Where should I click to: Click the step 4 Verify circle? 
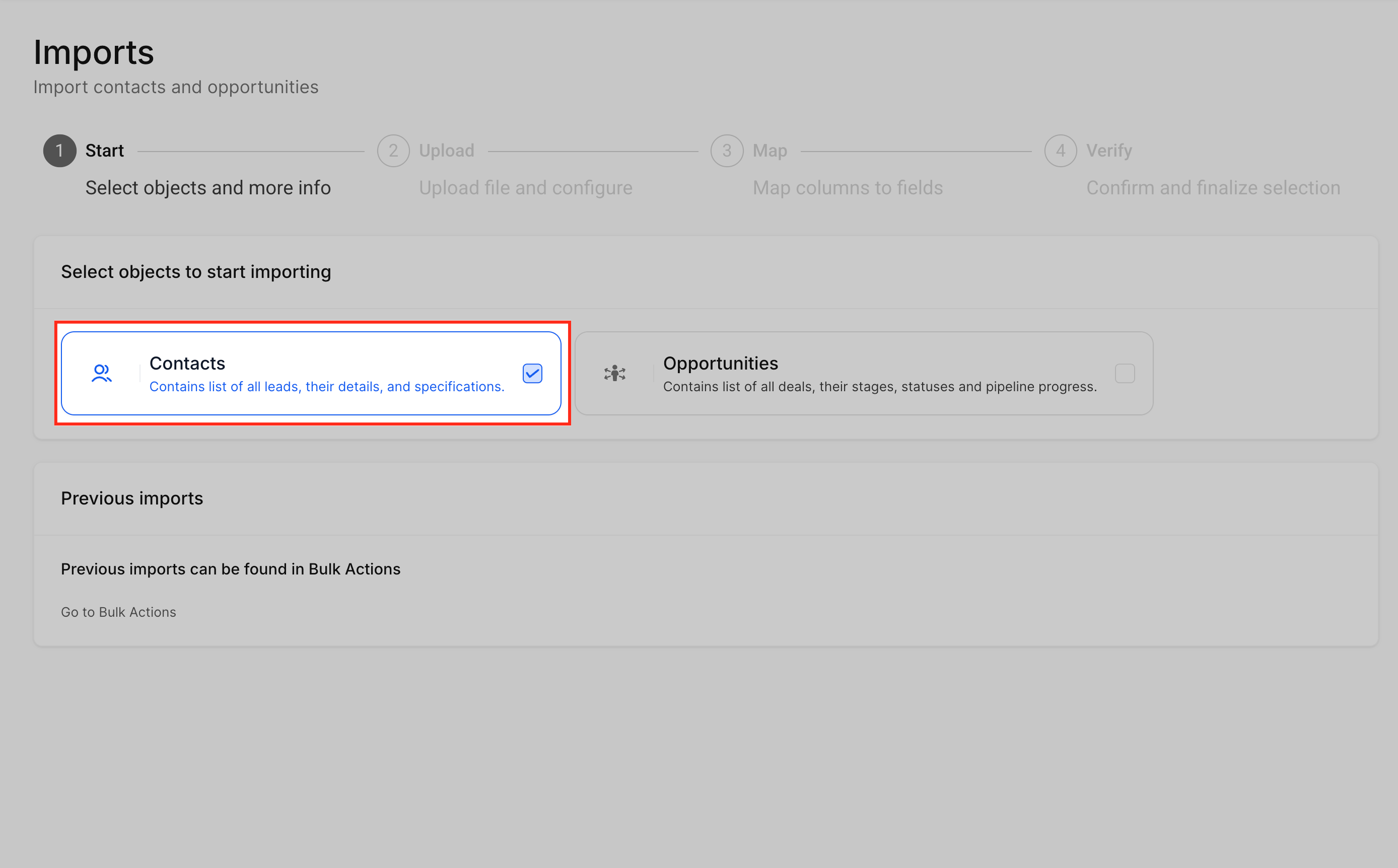pyautogui.click(x=1061, y=151)
